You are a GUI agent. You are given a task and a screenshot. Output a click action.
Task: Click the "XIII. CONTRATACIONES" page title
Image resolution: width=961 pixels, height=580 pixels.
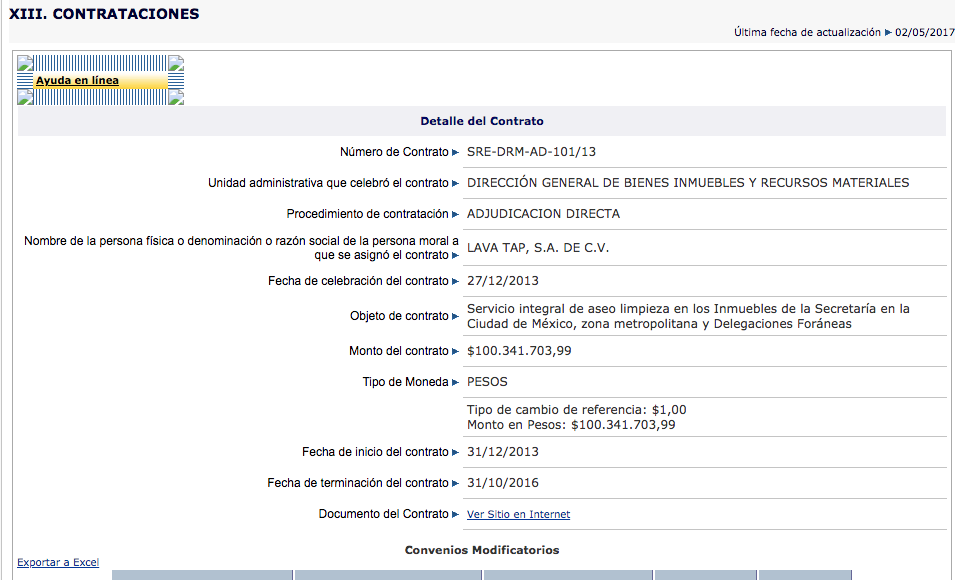pos(104,14)
